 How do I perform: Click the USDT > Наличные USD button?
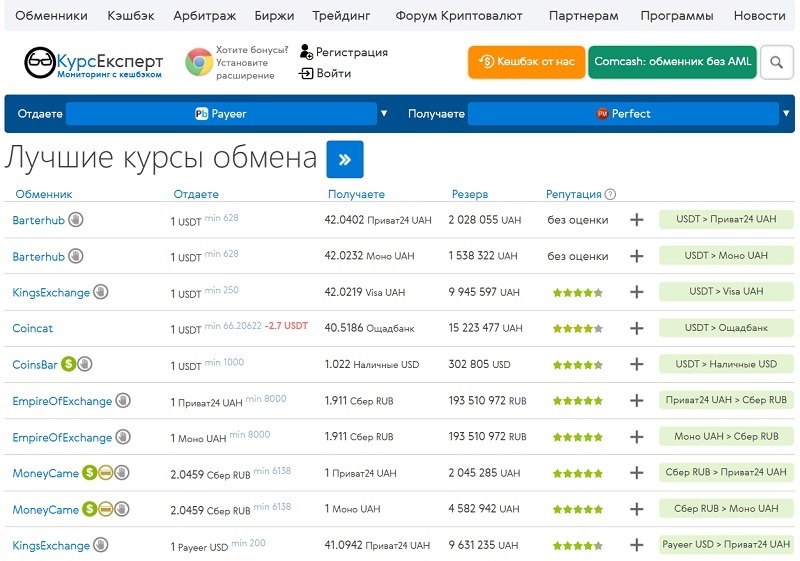coord(726,364)
